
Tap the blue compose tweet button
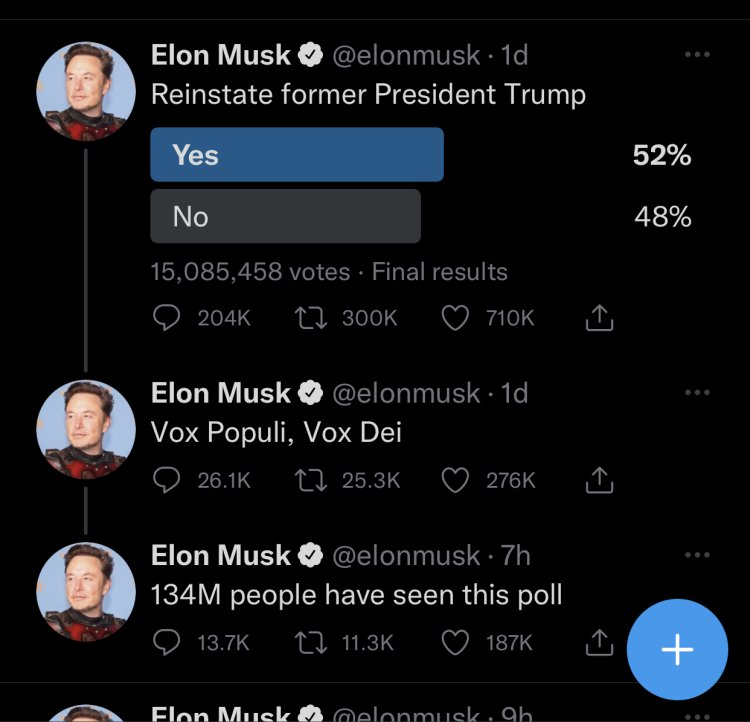click(677, 650)
